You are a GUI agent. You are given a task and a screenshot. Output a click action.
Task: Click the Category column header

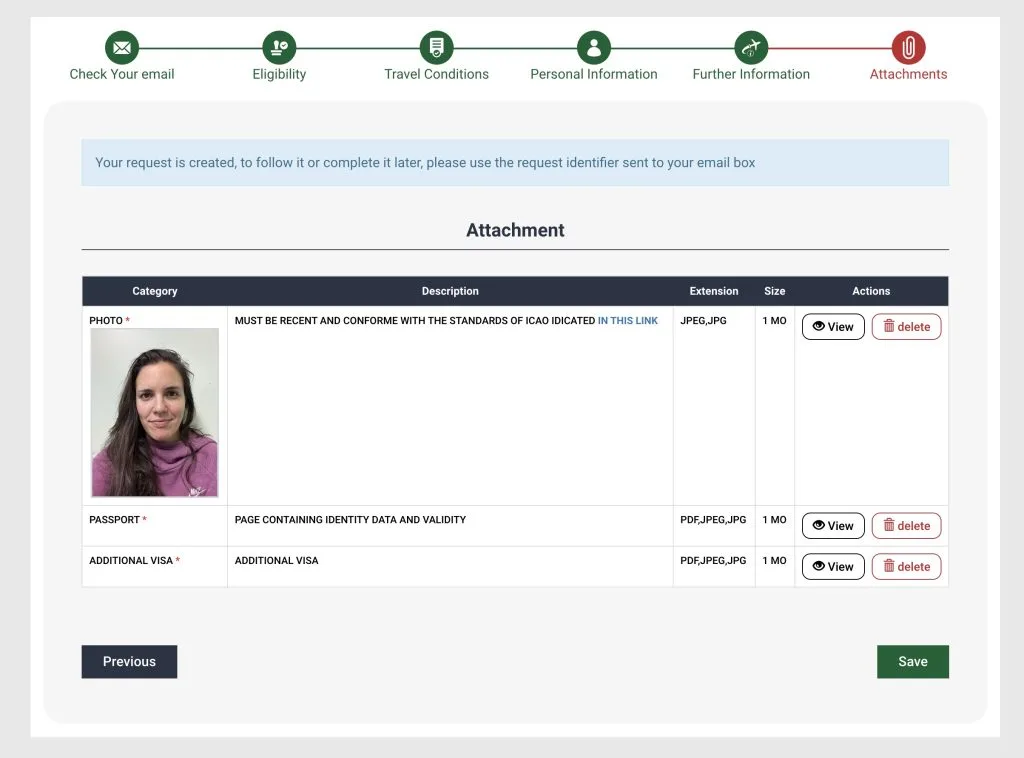tap(155, 291)
